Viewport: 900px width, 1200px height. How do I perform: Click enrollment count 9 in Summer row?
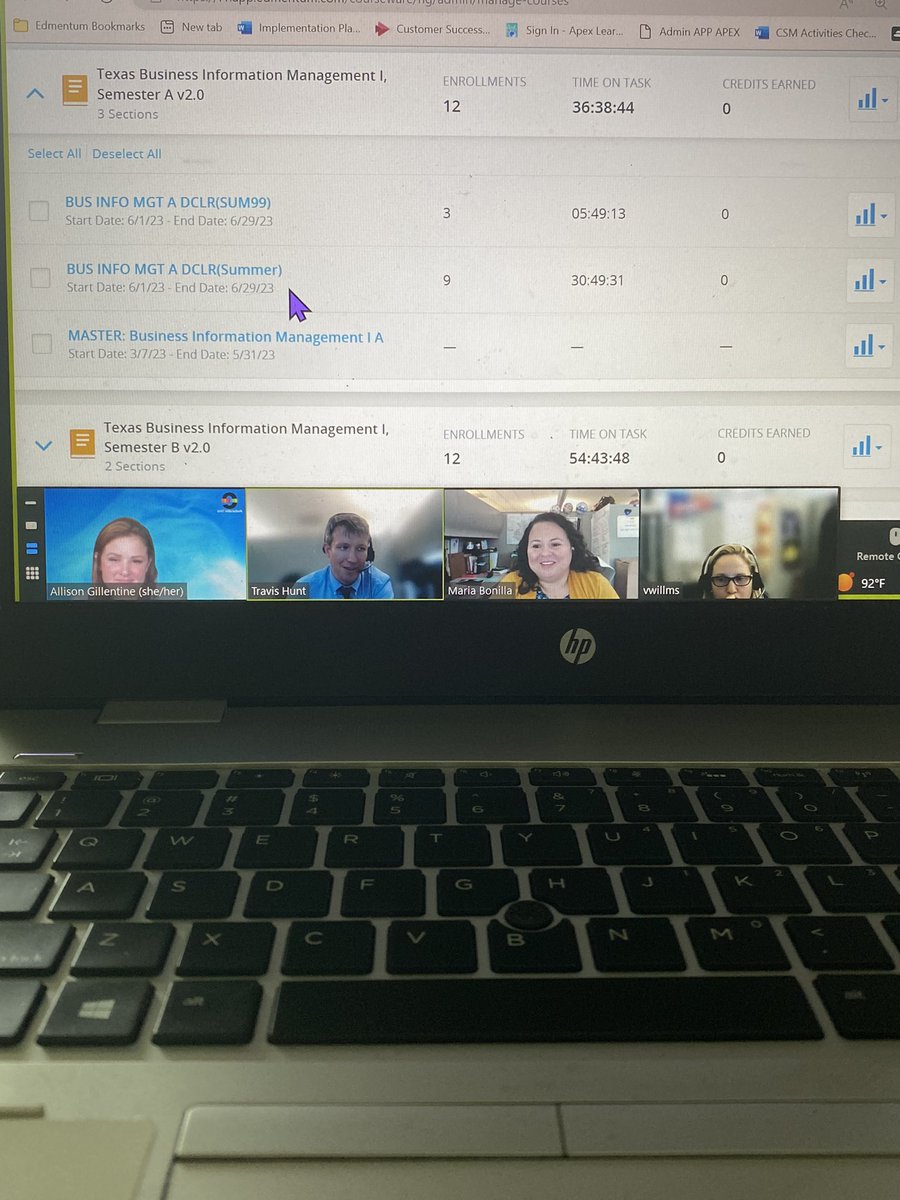(x=446, y=280)
